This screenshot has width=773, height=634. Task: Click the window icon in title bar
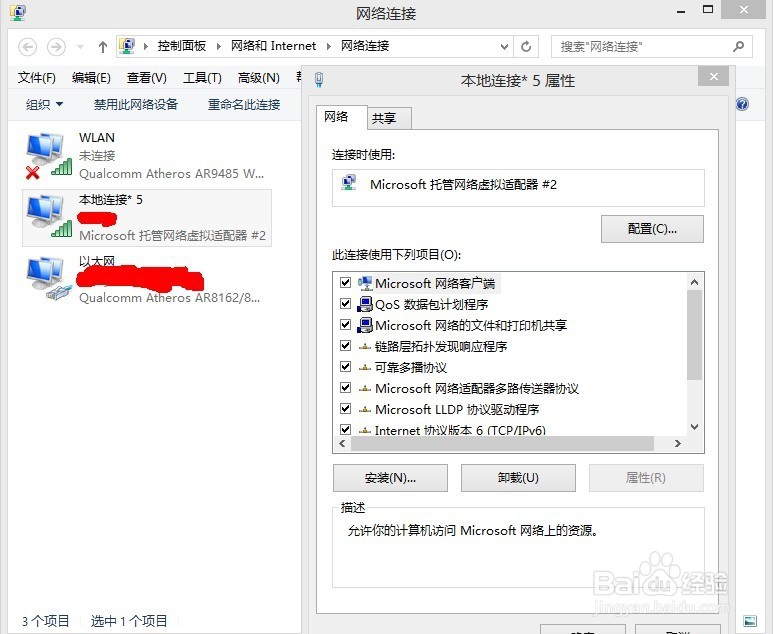coord(18,13)
